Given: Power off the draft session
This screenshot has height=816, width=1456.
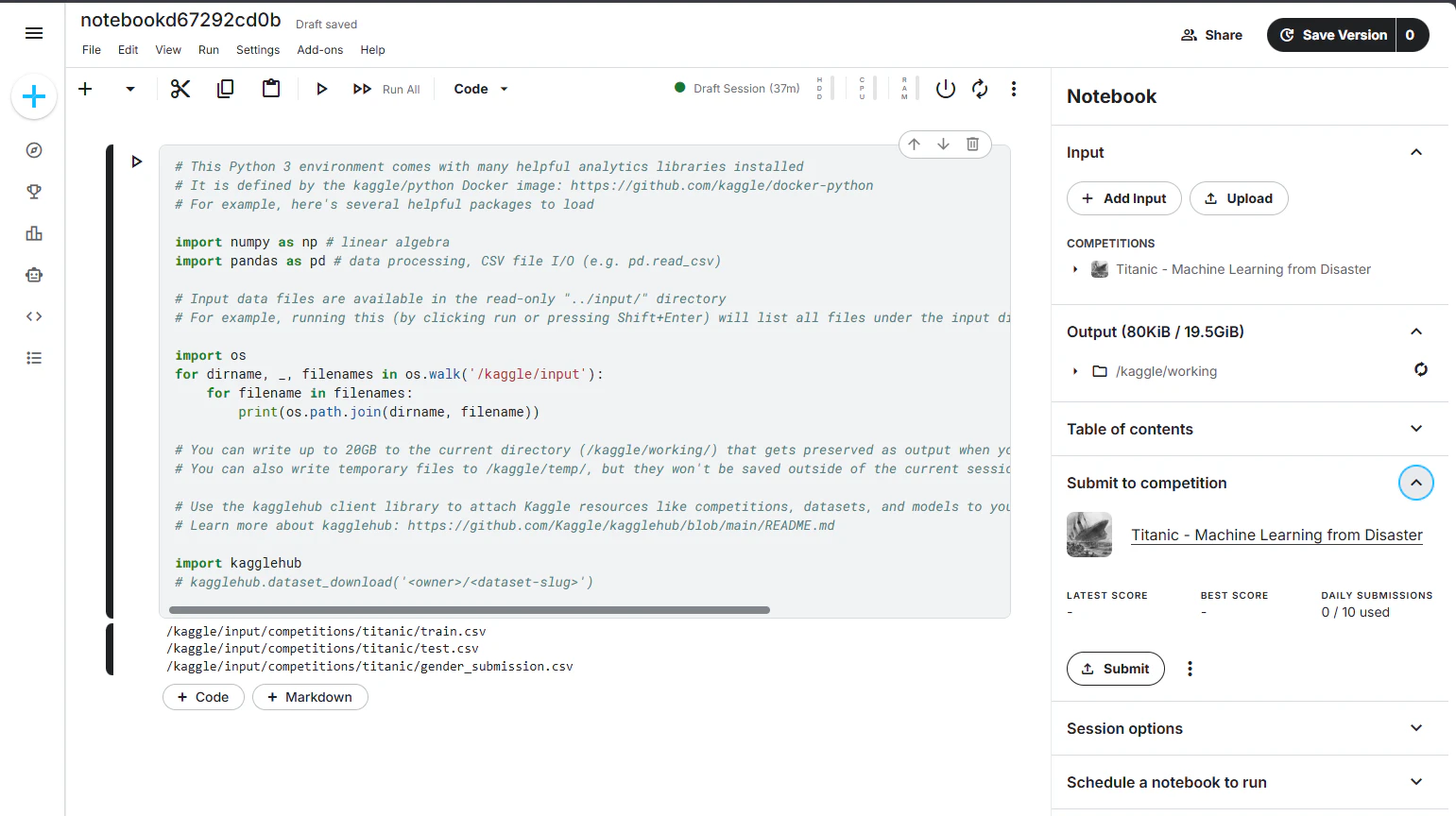Looking at the screenshot, I should [946, 89].
